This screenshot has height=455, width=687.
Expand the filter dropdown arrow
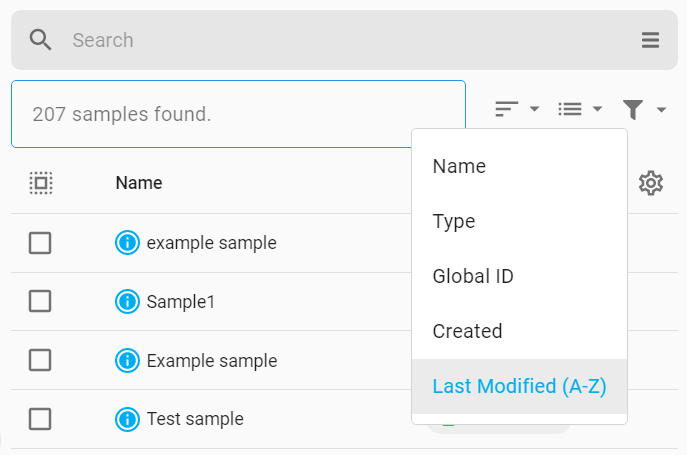(661, 109)
